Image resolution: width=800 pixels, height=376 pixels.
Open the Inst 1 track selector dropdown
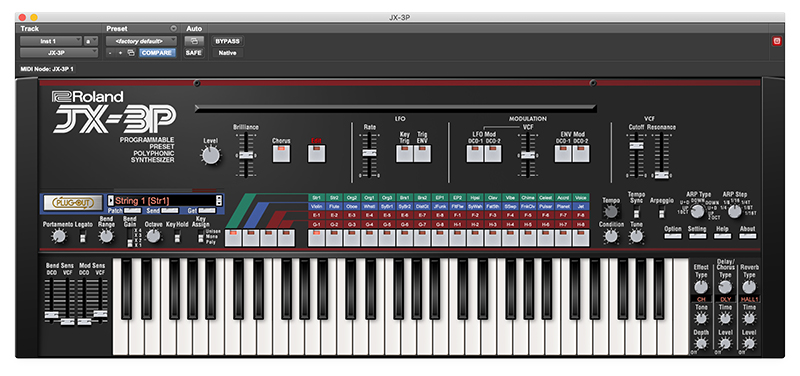(51, 41)
